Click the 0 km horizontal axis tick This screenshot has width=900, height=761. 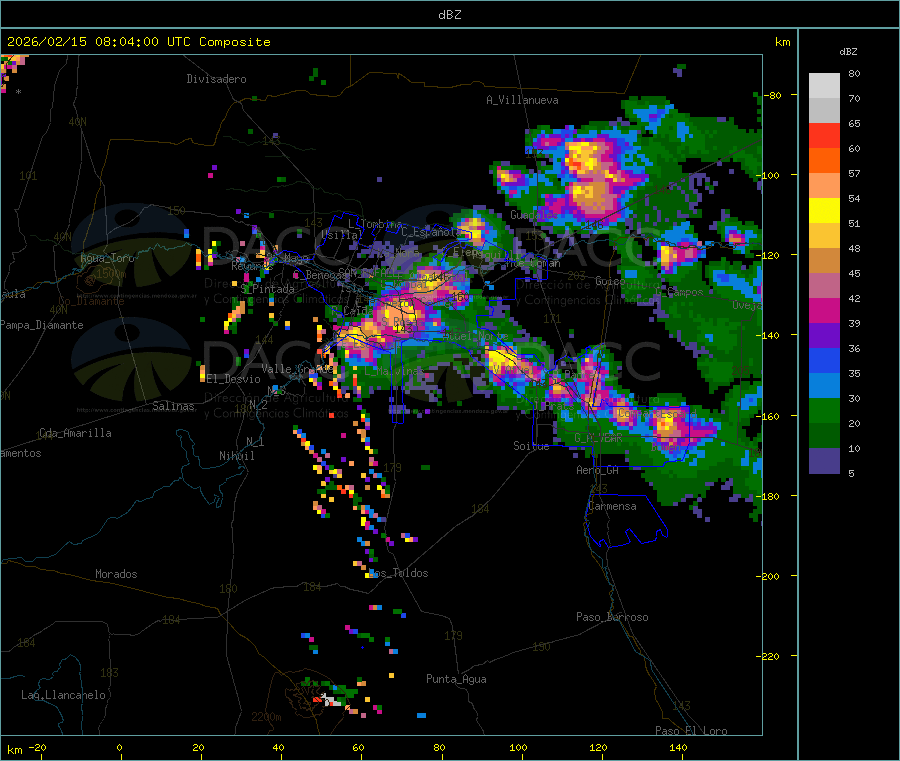pos(119,747)
